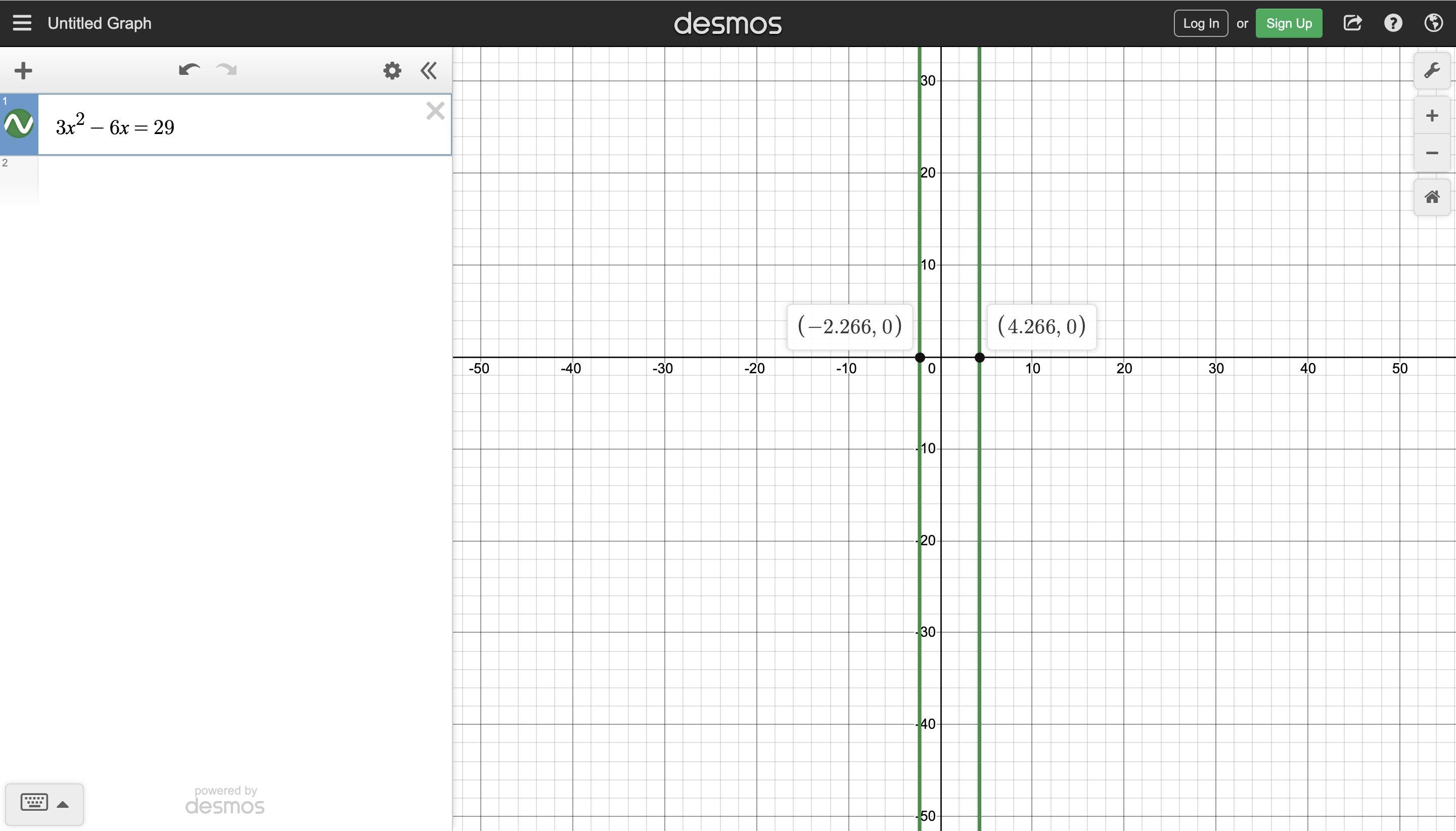Viewport: 1456px width, 831px height.
Task: Open expression list settings gear
Action: 392,71
